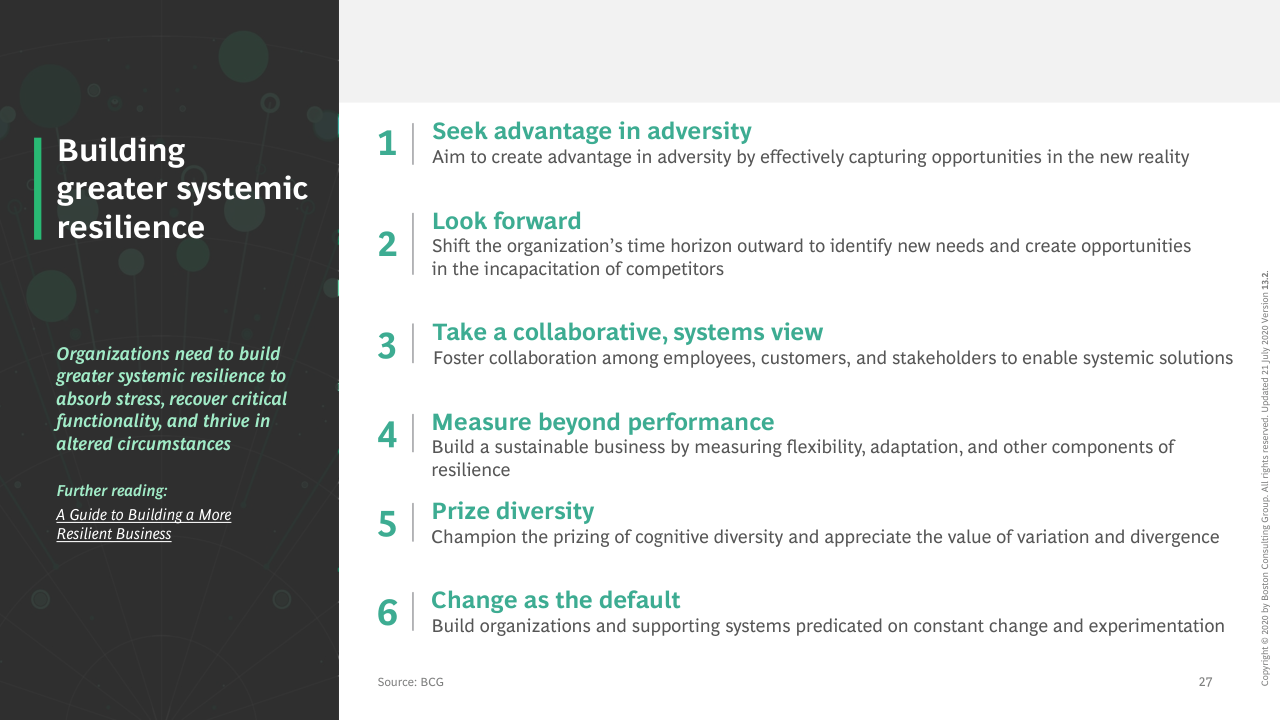Click the large number 5
Image resolution: width=1280 pixels, height=720 pixels.
click(x=387, y=523)
